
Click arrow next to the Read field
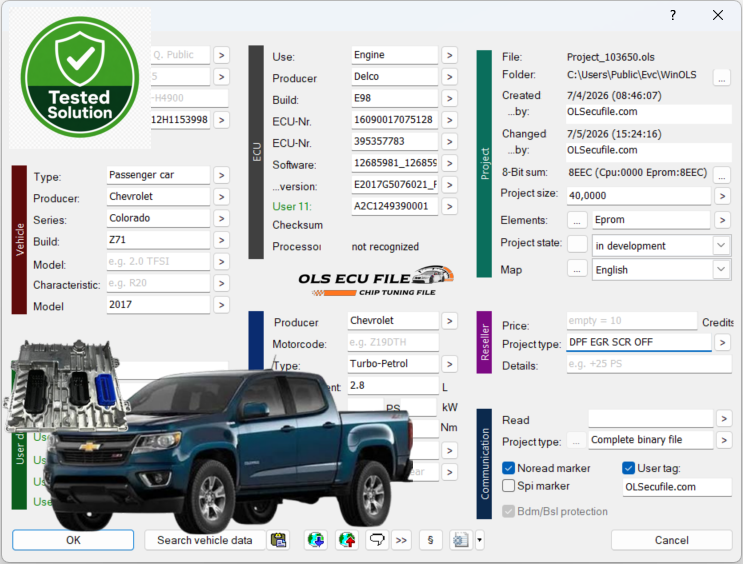coord(724,418)
